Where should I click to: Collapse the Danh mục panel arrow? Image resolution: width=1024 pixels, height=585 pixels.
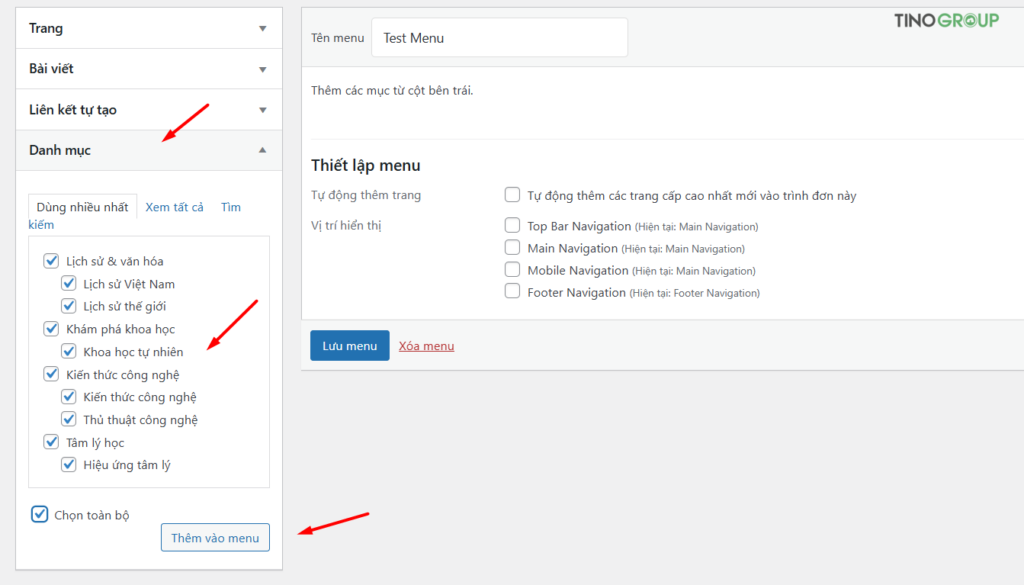(x=263, y=150)
